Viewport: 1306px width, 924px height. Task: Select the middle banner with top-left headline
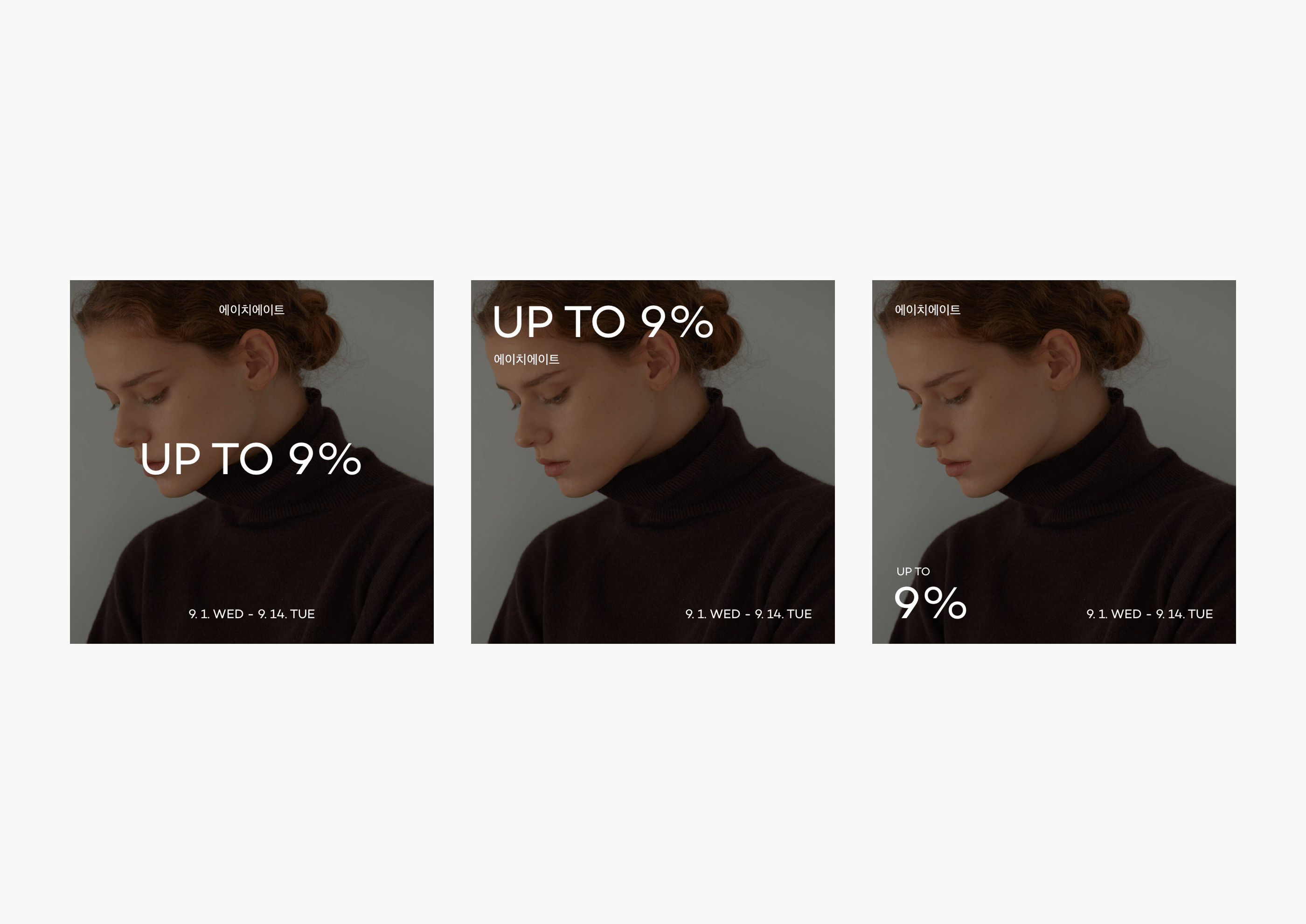653,462
